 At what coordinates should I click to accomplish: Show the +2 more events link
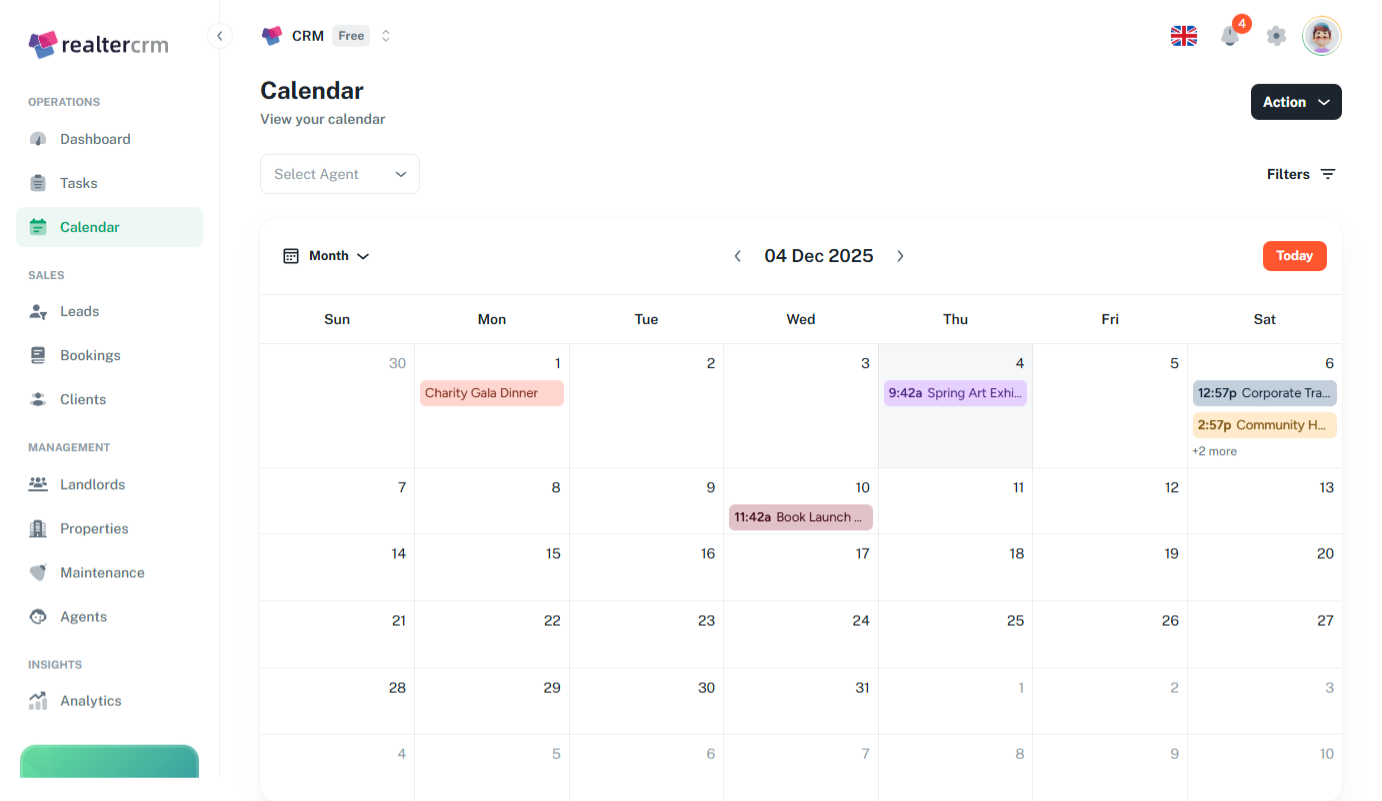click(1214, 451)
